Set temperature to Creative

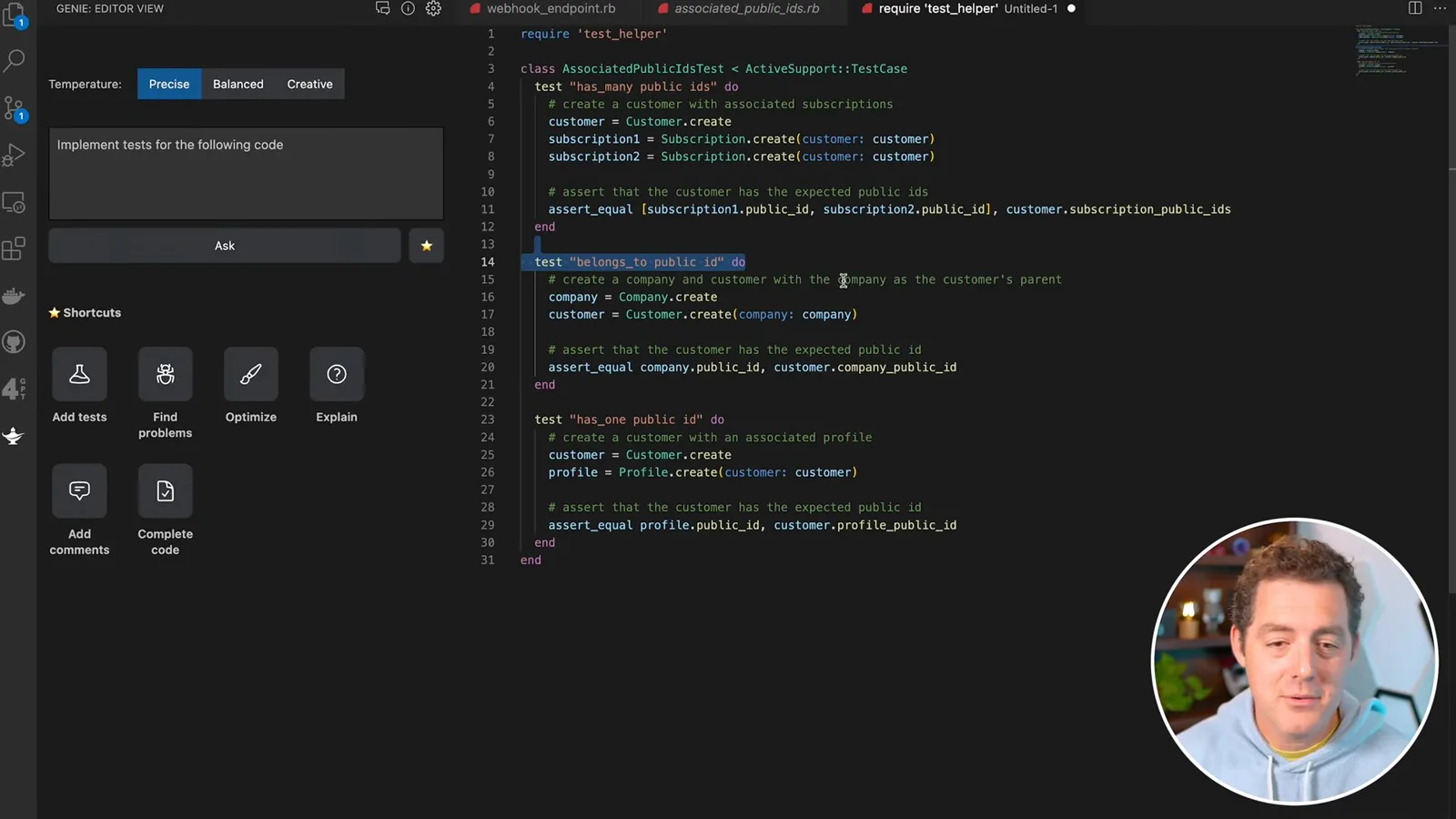310,84
